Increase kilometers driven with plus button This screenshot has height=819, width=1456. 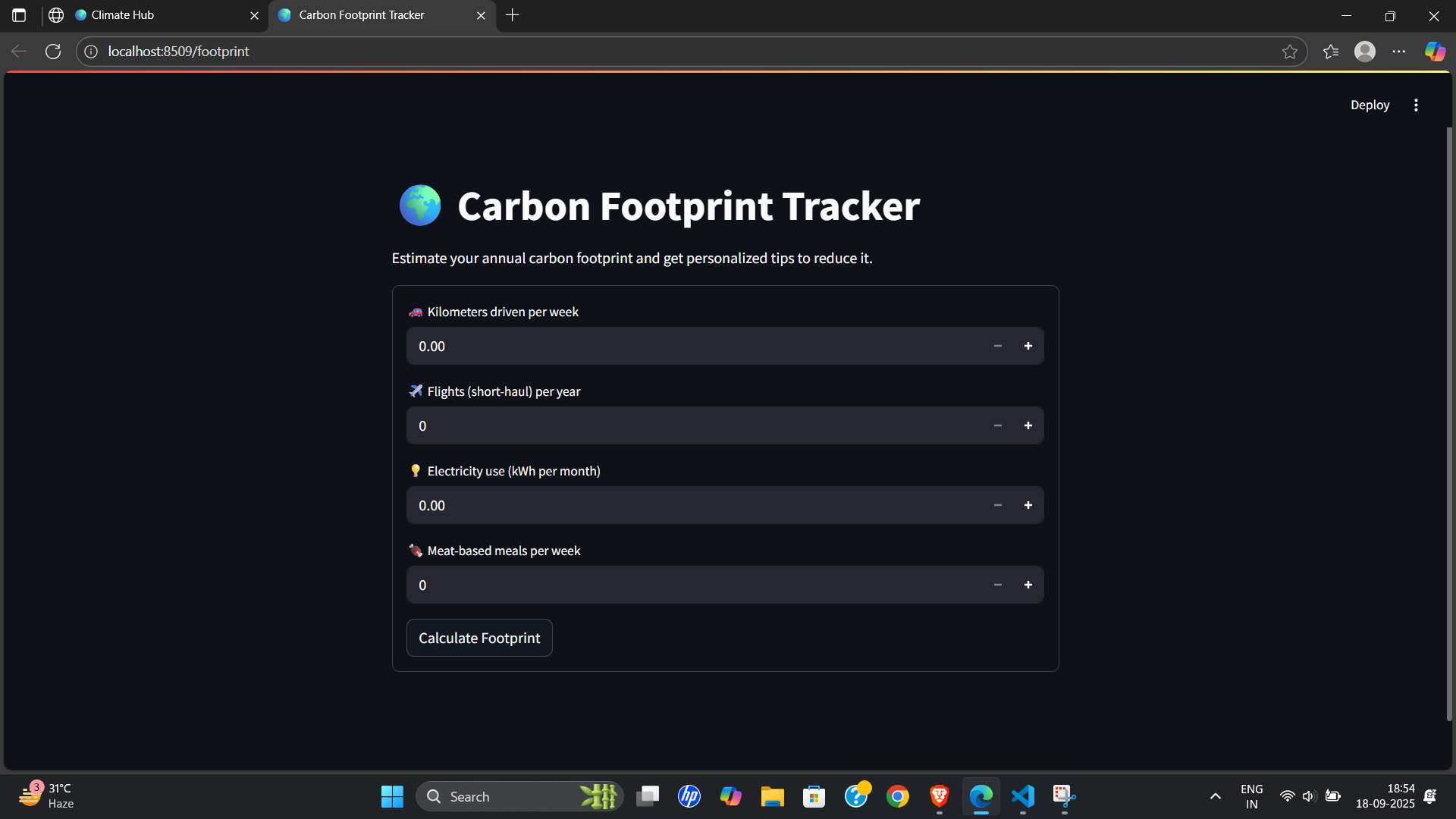(x=1028, y=346)
